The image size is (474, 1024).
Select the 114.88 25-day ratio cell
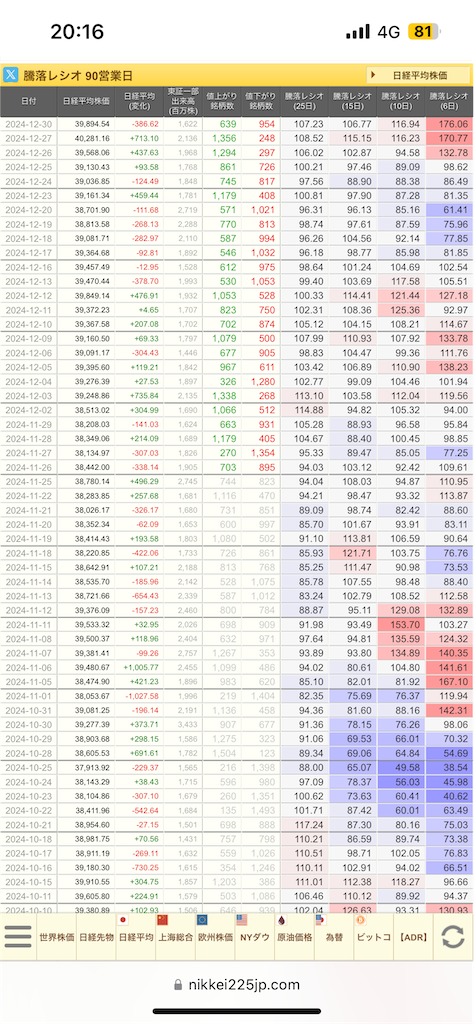(304, 410)
